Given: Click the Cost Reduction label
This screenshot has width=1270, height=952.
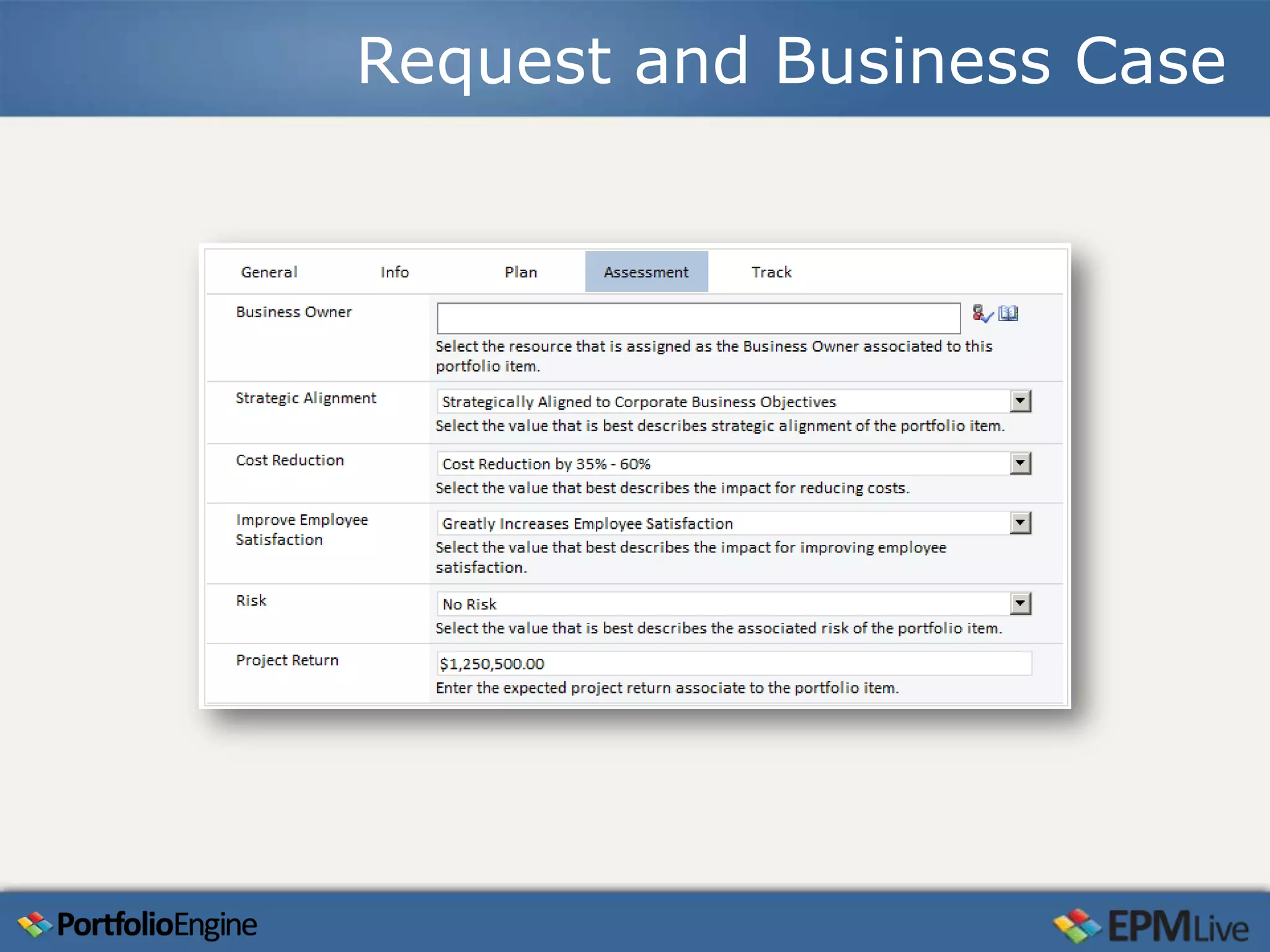Looking at the screenshot, I should coord(290,460).
